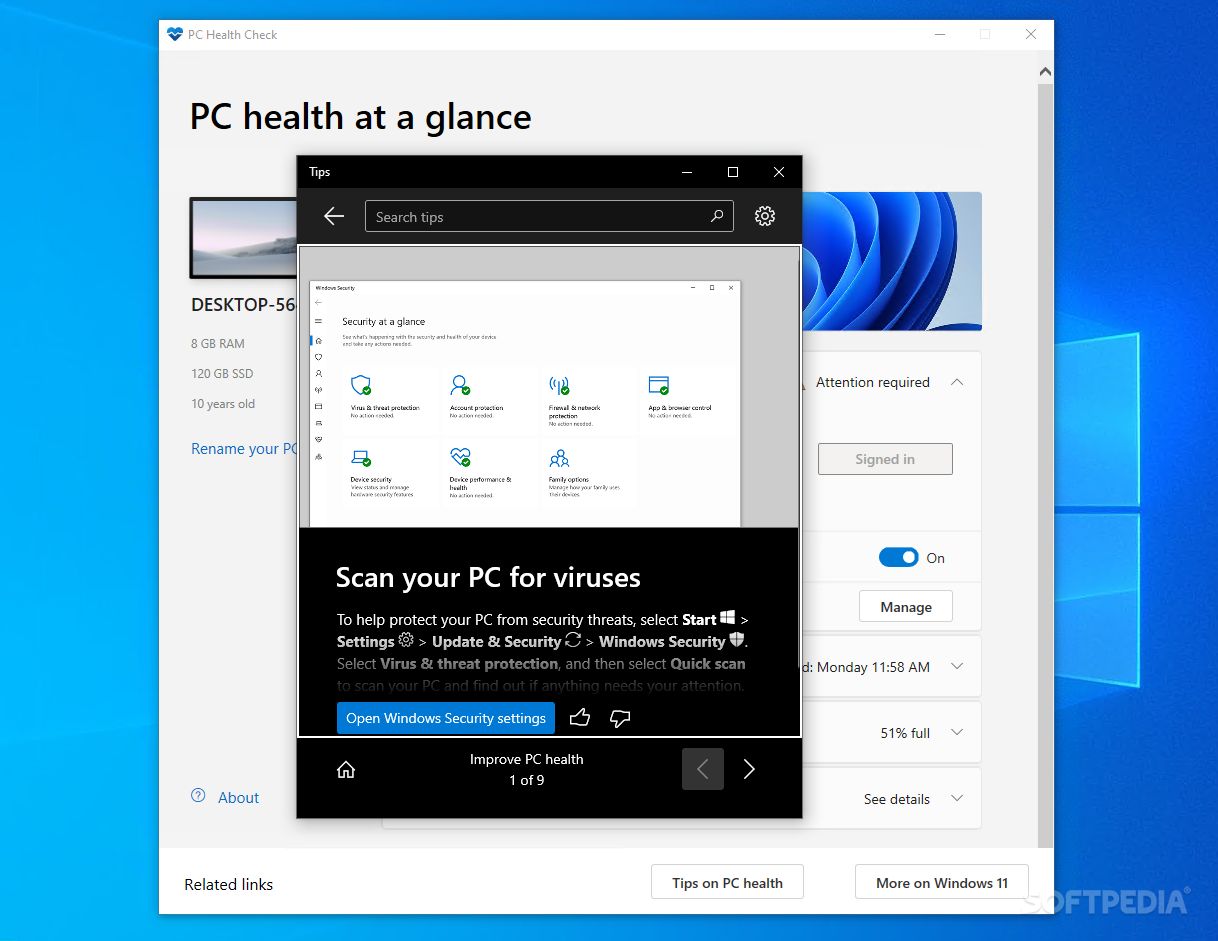
Task: Click the Tips back arrow icon
Action: pos(334,216)
